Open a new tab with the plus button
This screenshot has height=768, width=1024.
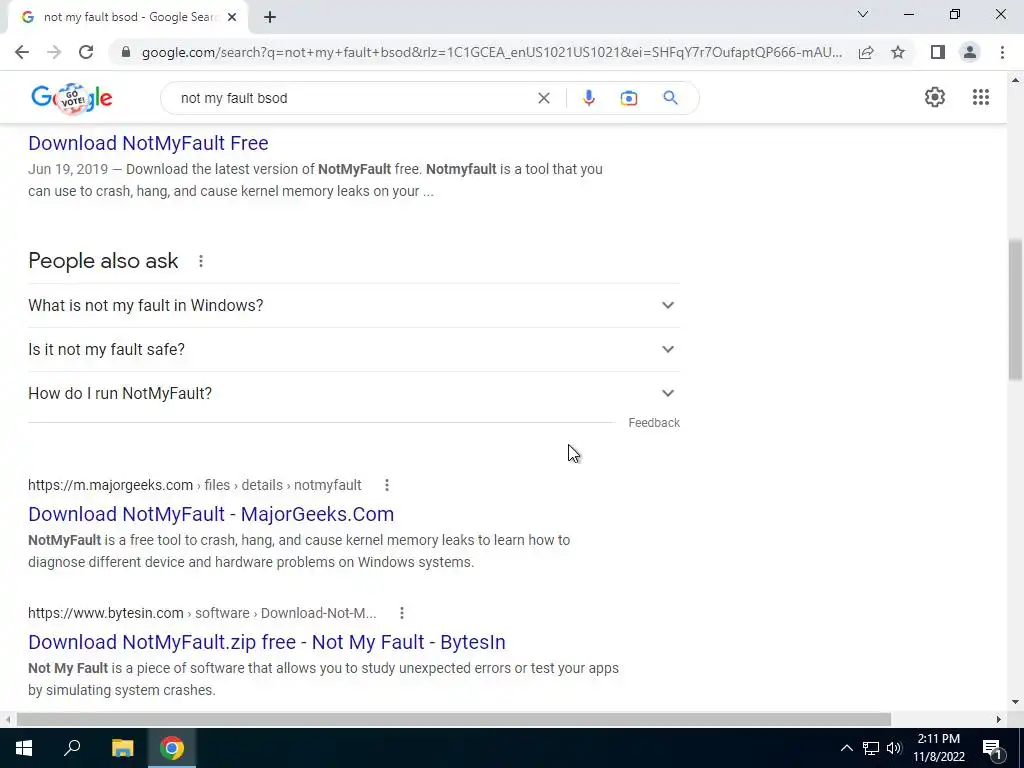(x=270, y=17)
